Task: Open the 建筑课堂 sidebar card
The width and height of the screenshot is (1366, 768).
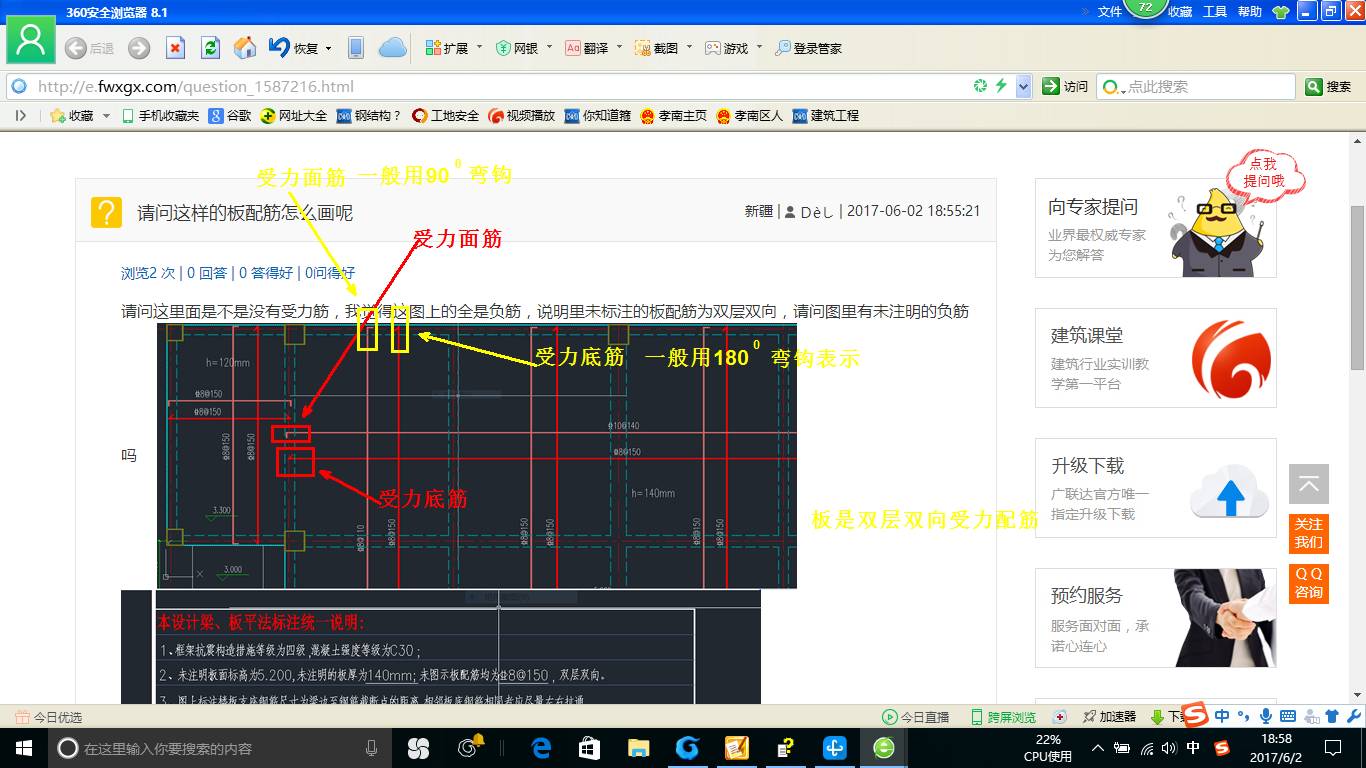Action: pos(1156,358)
